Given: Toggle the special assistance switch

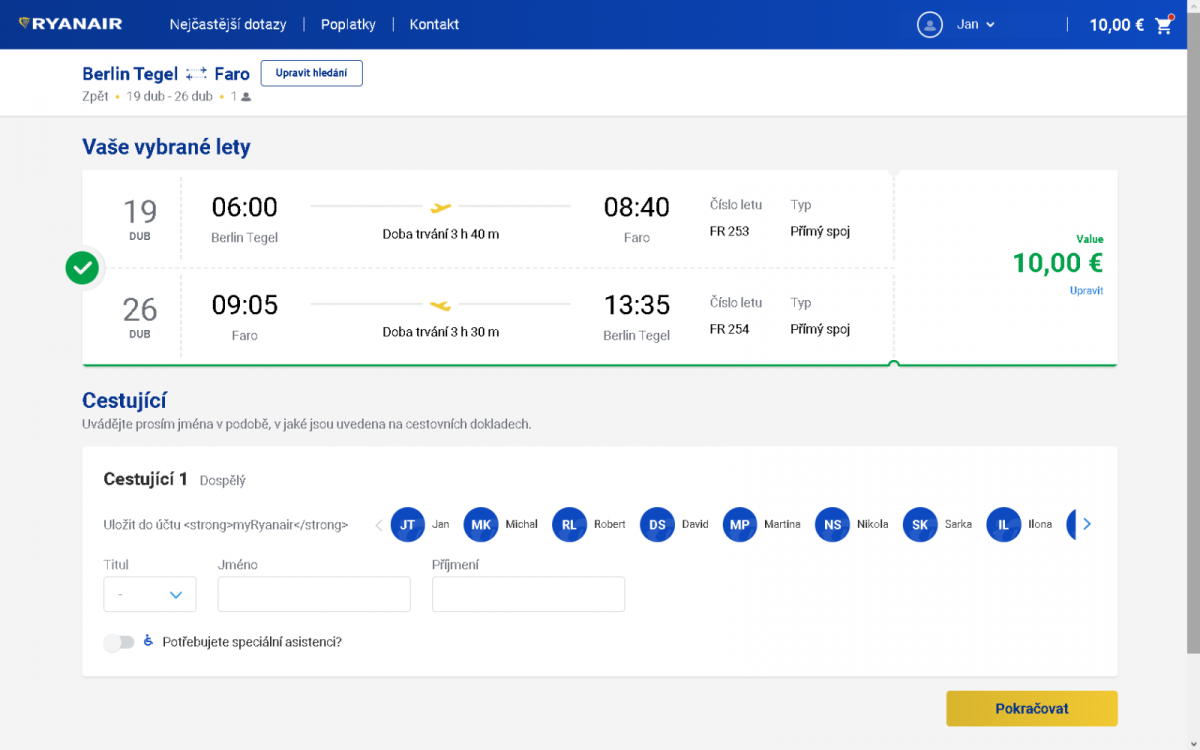Looking at the screenshot, I should (118, 642).
